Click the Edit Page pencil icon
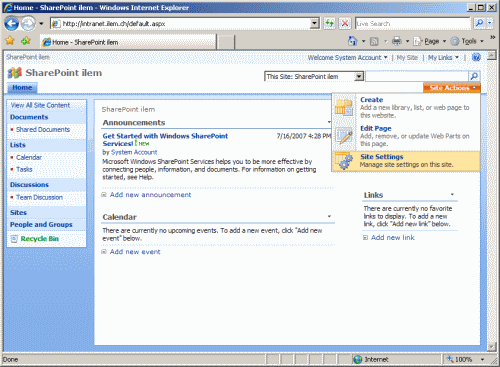 tap(344, 135)
